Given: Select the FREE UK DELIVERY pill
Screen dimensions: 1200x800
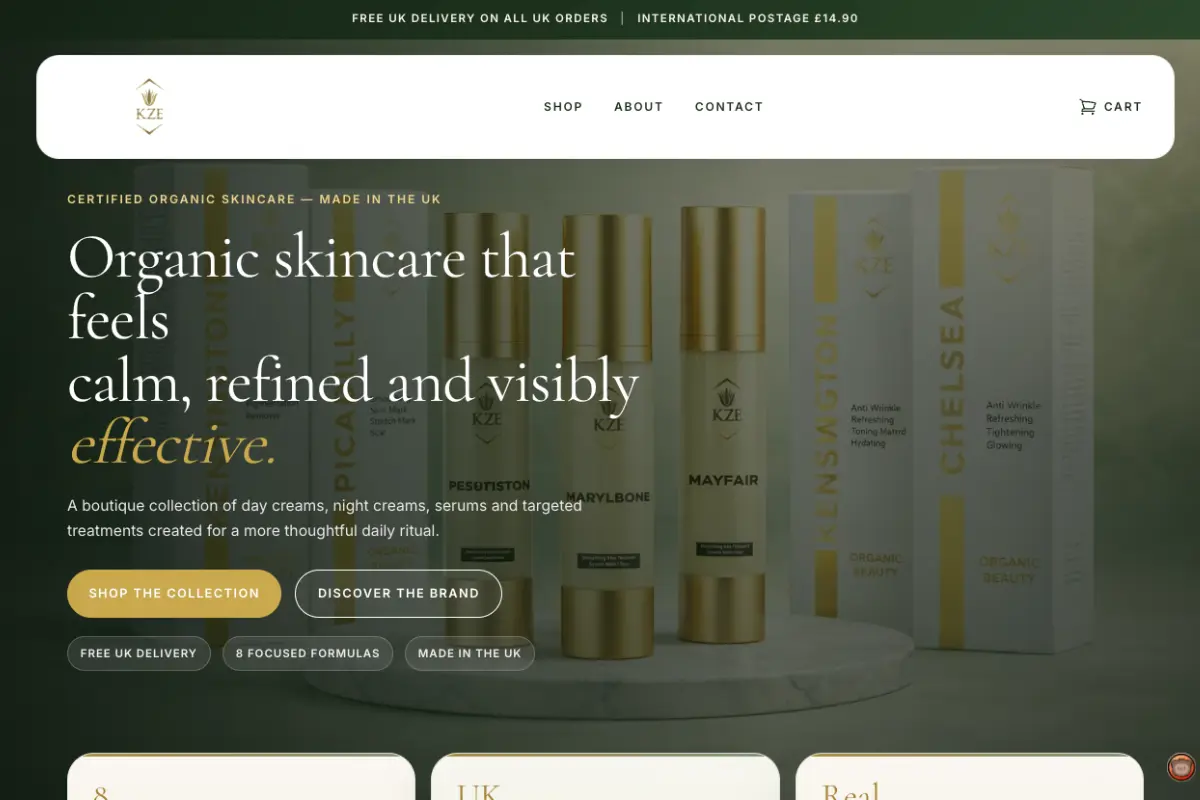Looking at the screenshot, I should click(x=138, y=653).
